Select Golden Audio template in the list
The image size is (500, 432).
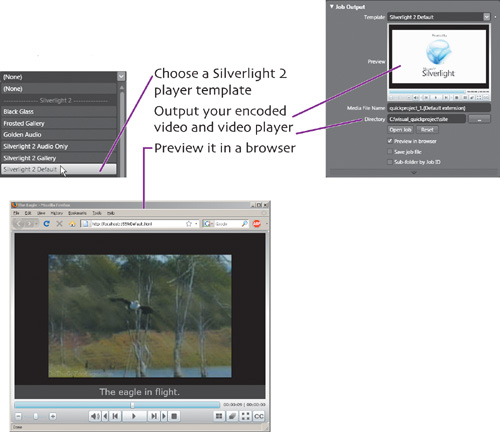tap(59, 135)
